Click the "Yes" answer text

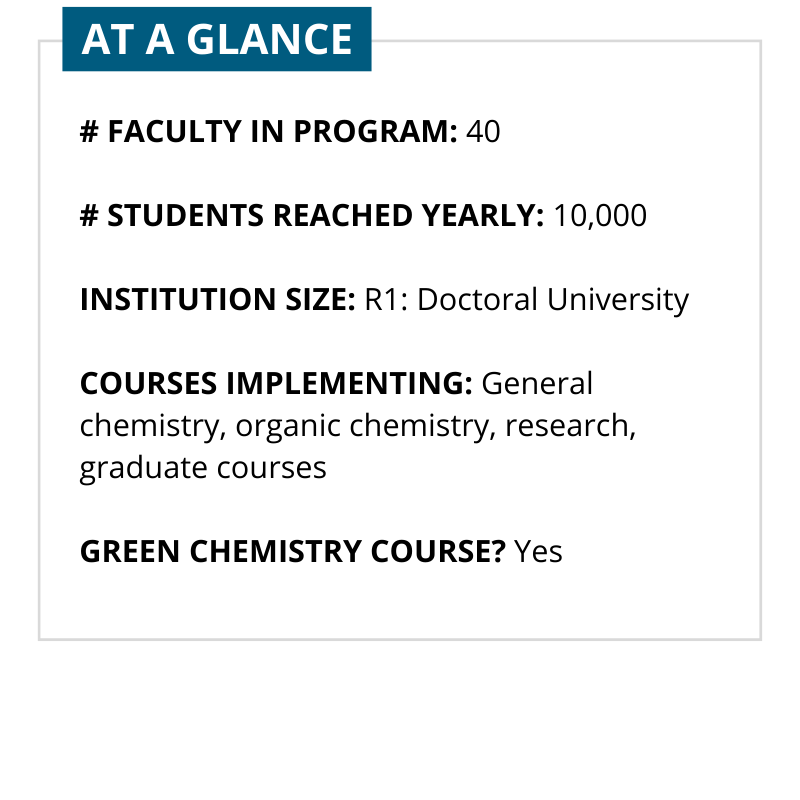[x=538, y=551]
